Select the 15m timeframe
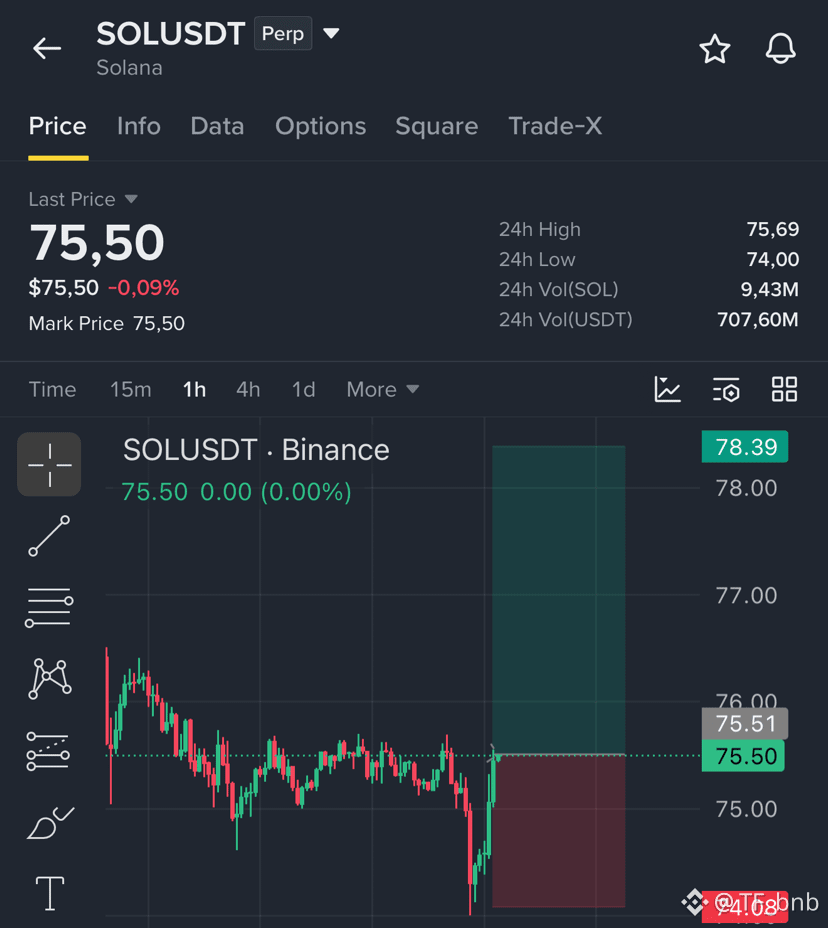This screenshot has width=828, height=928. pos(131,389)
